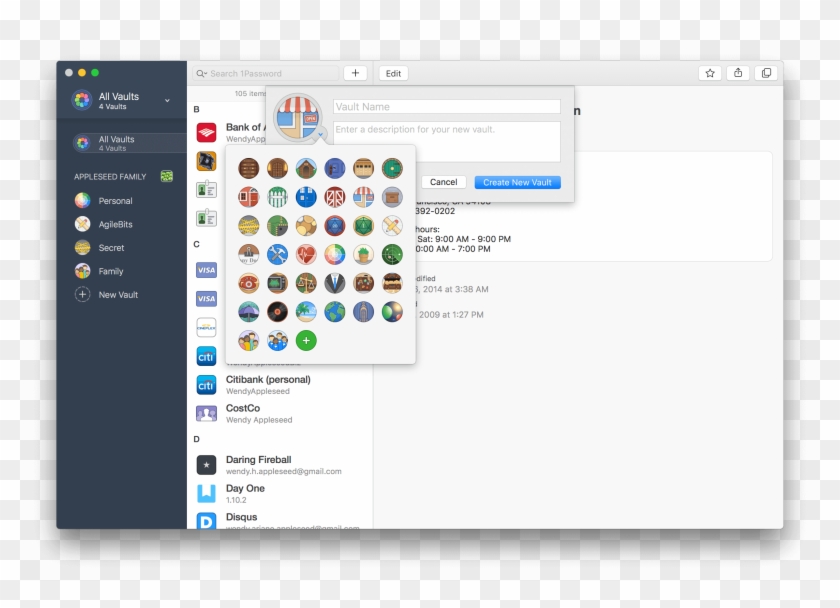
Task: Pick the dog house vault icon
Action: pyautogui.click(x=306, y=168)
